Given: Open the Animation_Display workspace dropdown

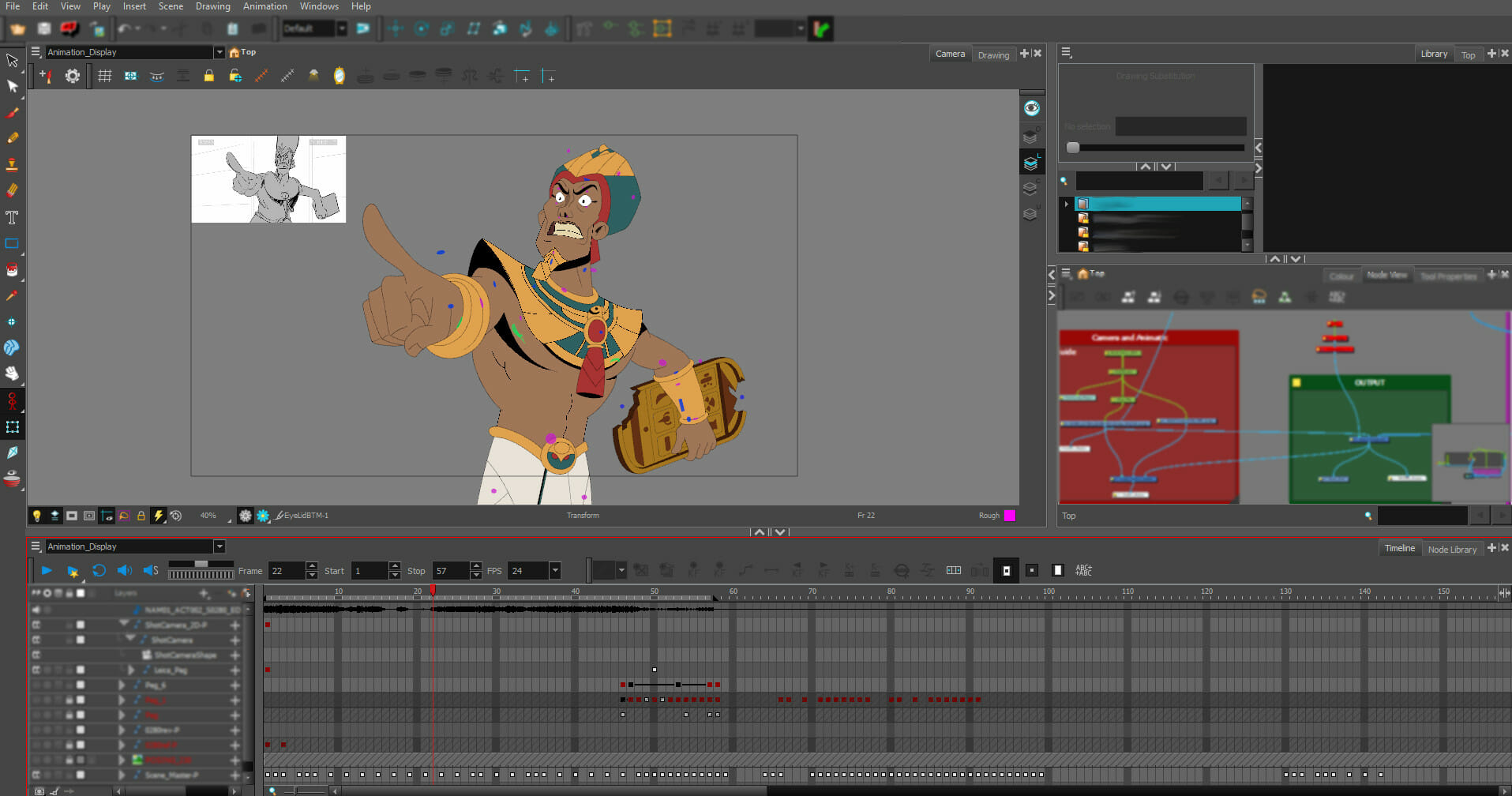Looking at the screenshot, I should (x=219, y=546).
